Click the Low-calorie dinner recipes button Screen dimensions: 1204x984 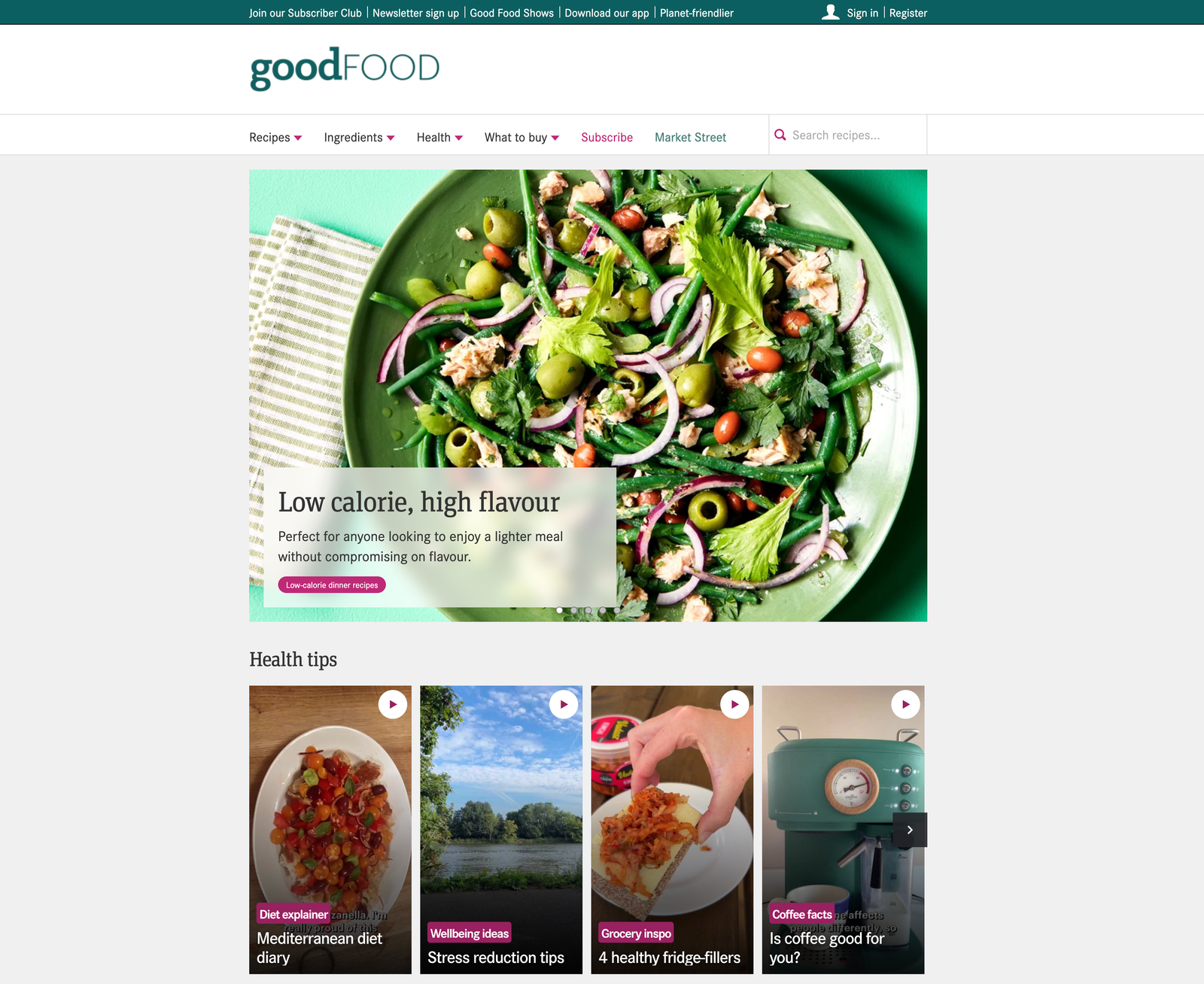pos(332,585)
